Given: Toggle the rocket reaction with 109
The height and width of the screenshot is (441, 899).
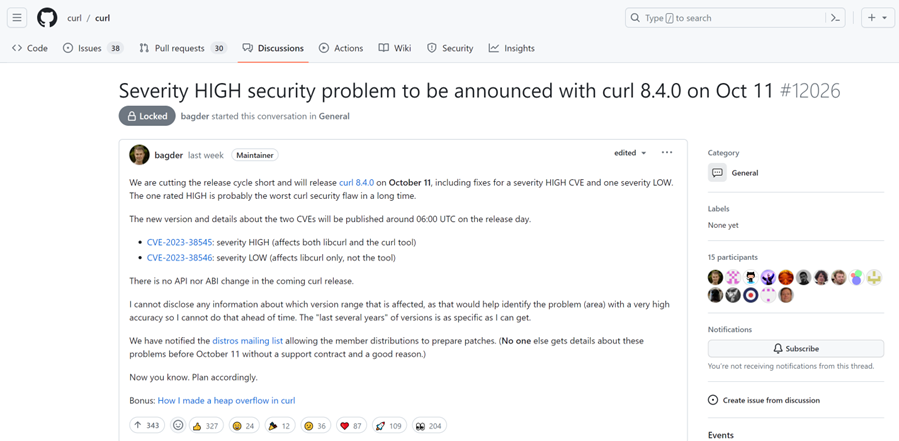Looking at the screenshot, I should (x=388, y=425).
